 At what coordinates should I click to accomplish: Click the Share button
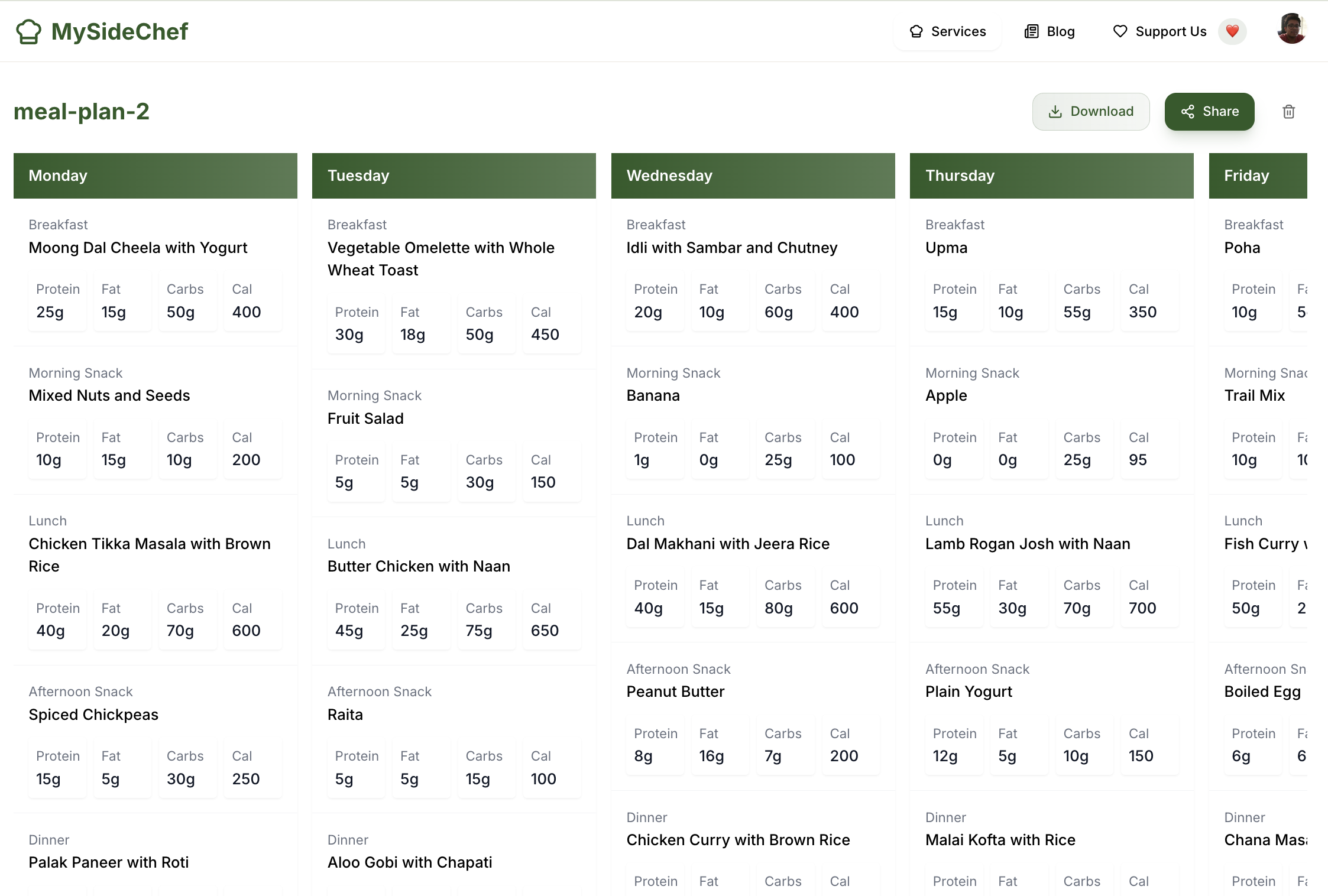(1209, 112)
